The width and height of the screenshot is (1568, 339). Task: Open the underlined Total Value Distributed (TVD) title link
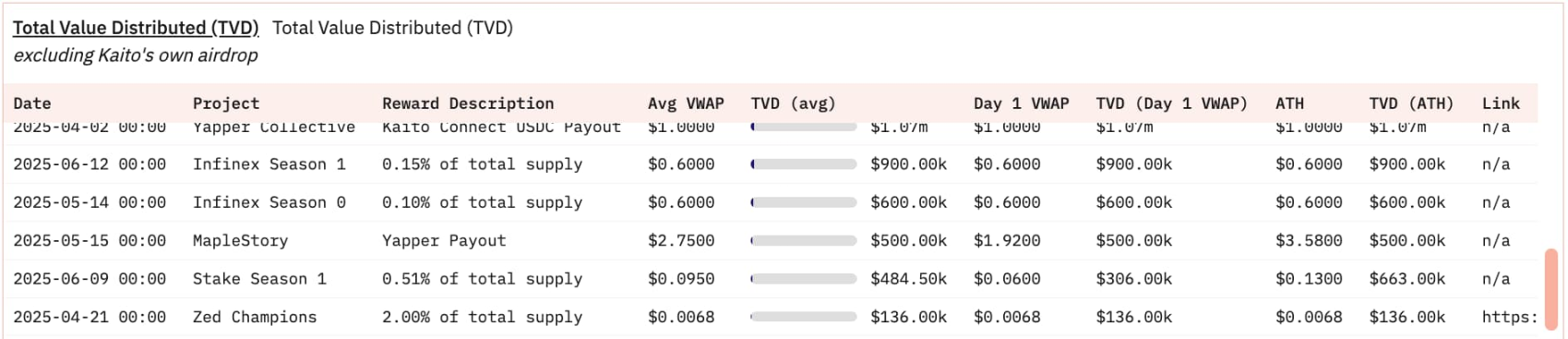136,28
